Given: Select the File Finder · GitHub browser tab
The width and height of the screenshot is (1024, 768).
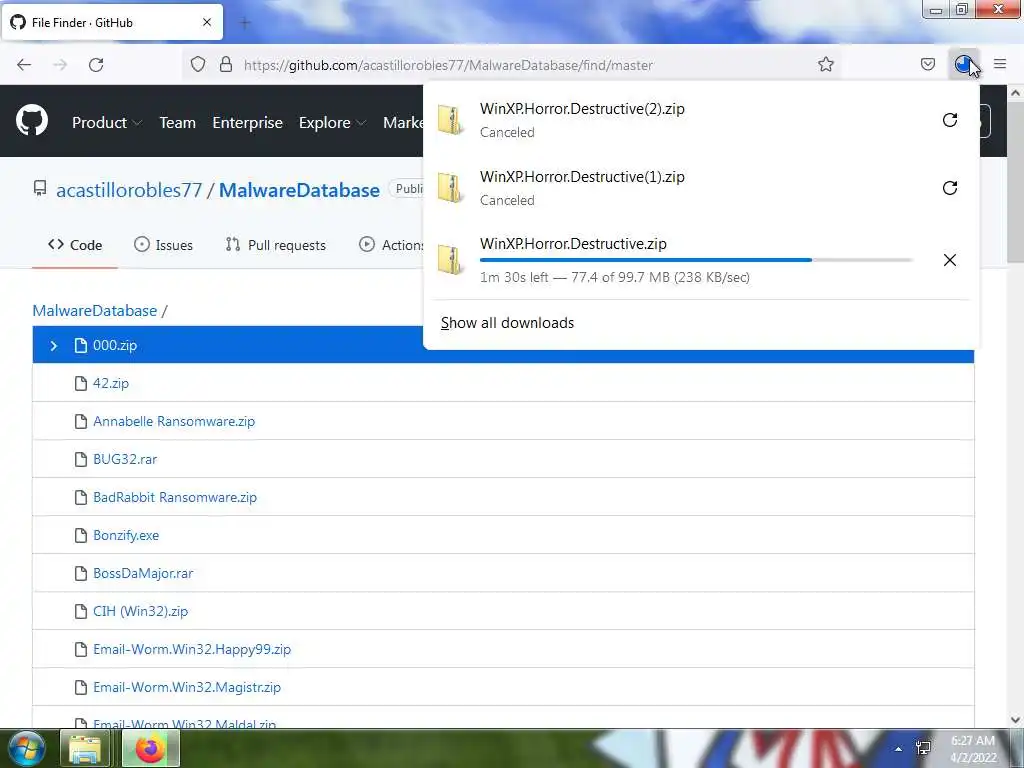Looking at the screenshot, I should tap(112, 22).
